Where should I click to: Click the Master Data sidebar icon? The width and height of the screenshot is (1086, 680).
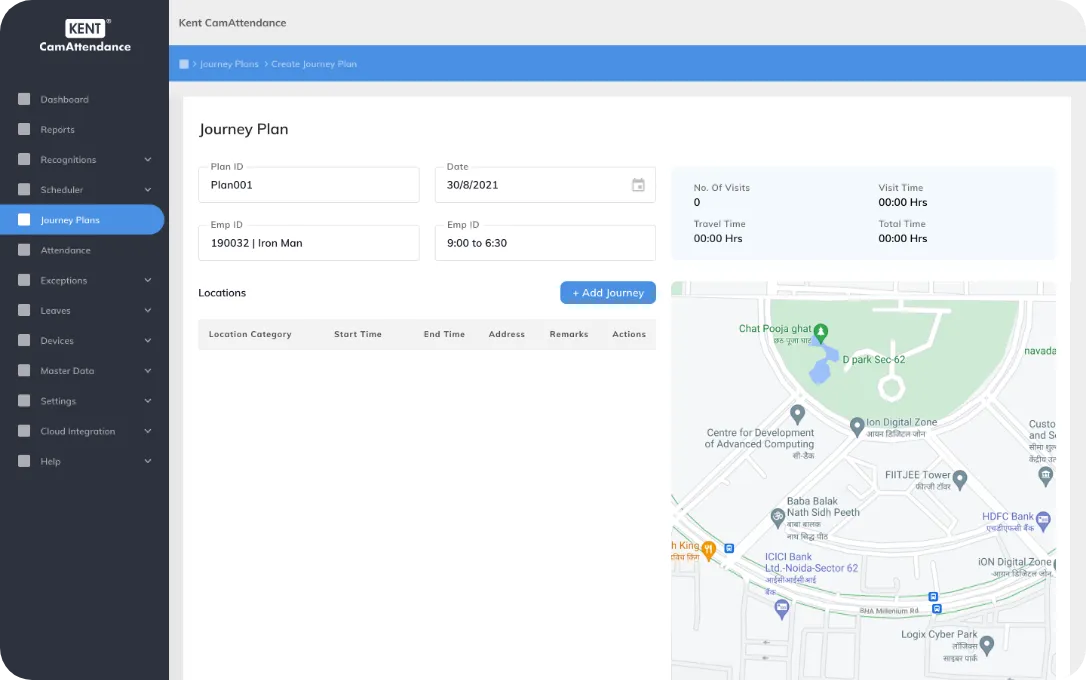(24, 370)
